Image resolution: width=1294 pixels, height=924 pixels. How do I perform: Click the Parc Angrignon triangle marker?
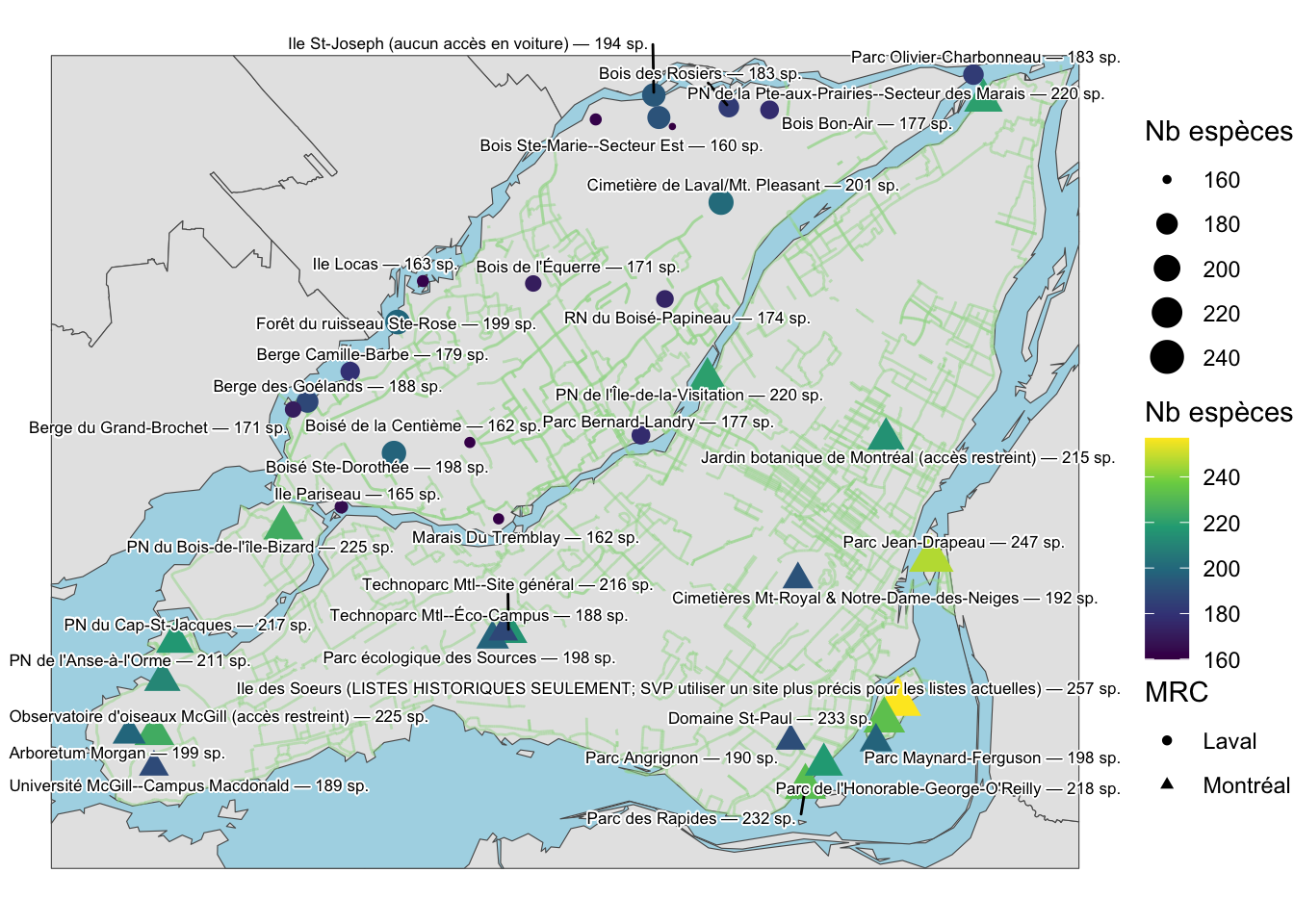(x=790, y=739)
